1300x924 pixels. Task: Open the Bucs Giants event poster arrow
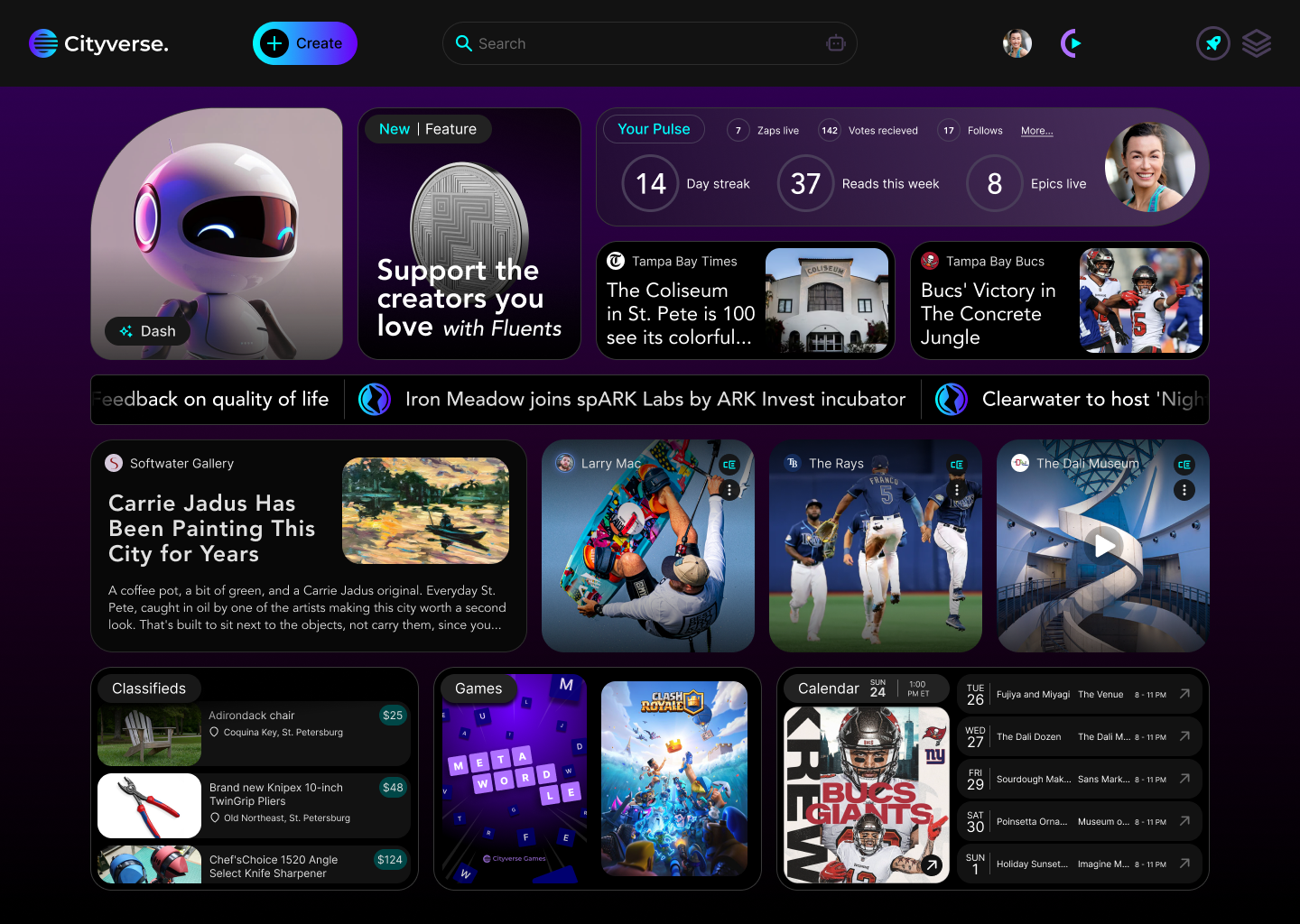[x=932, y=865]
